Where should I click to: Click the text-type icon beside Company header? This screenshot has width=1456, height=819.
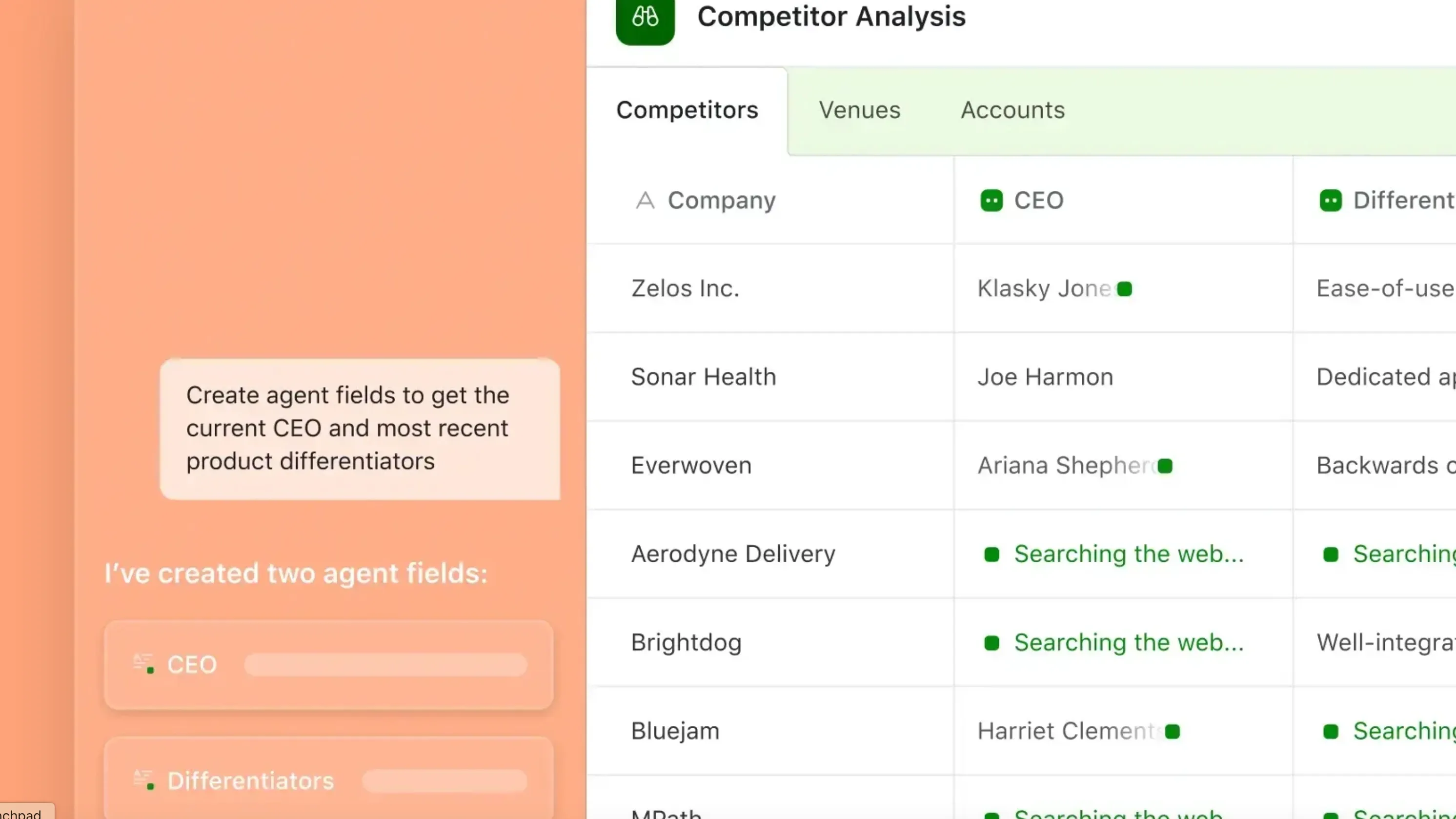[645, 201]
